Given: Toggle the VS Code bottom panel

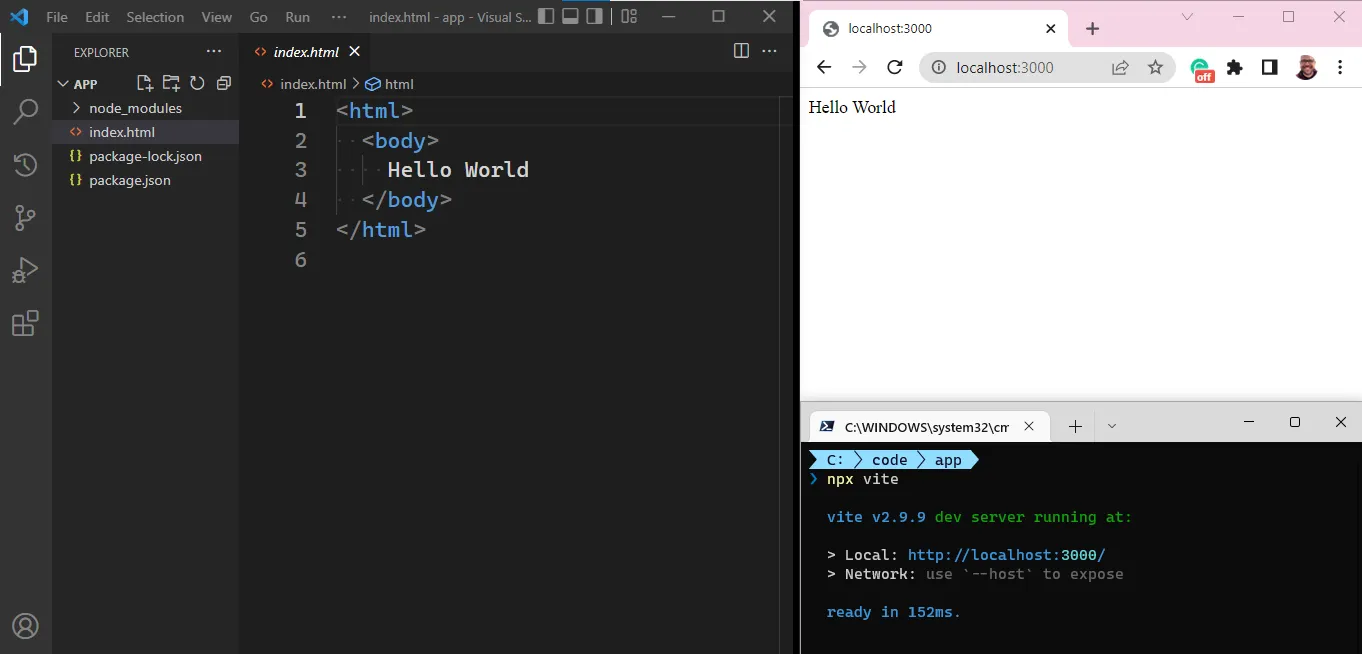Looking at the screenshot, I should point(570,16).
